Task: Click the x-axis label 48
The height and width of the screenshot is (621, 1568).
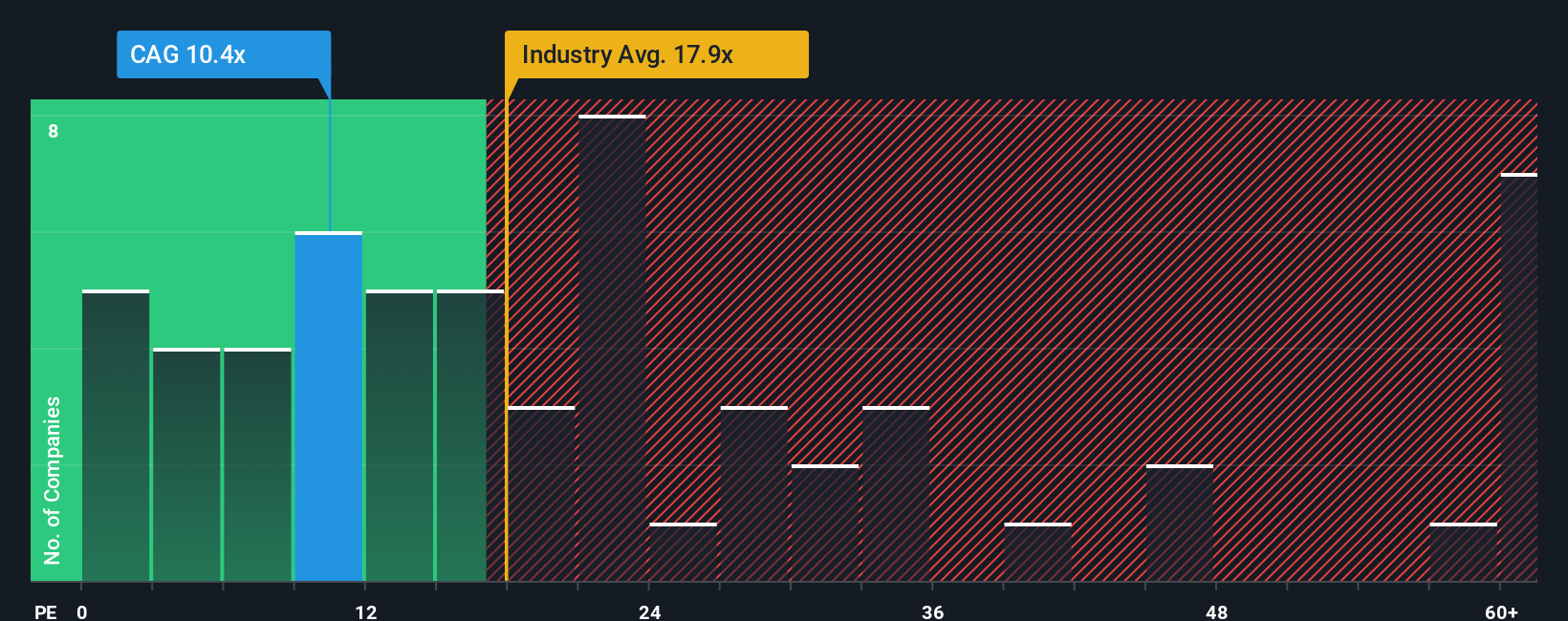Action: pyautogui.click(x=1216, y=611)
